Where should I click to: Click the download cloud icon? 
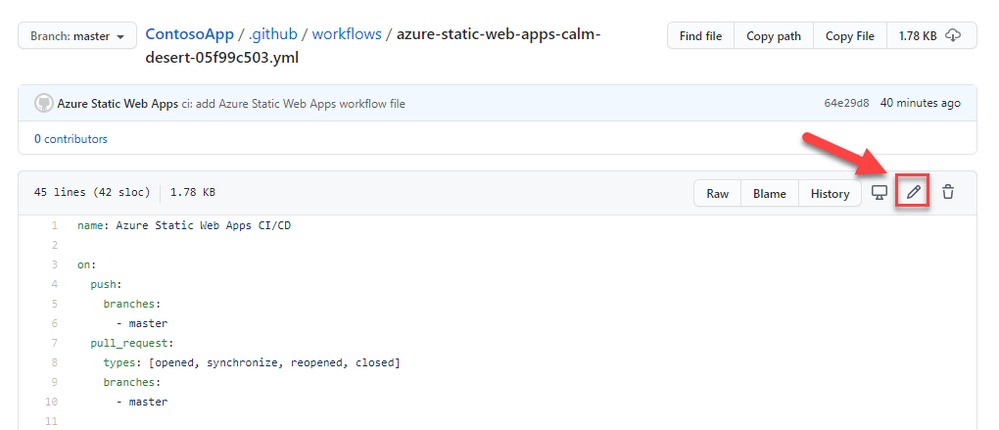pyautogui.click(x=953, y=36)
